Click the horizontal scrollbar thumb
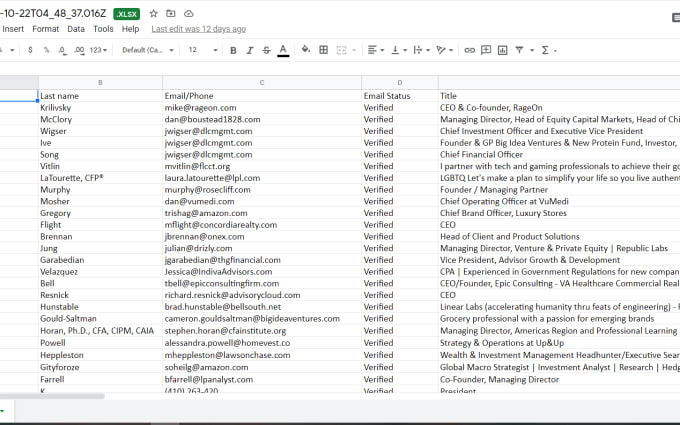This screenshot has width=680, height=425. tap(52, 396)
